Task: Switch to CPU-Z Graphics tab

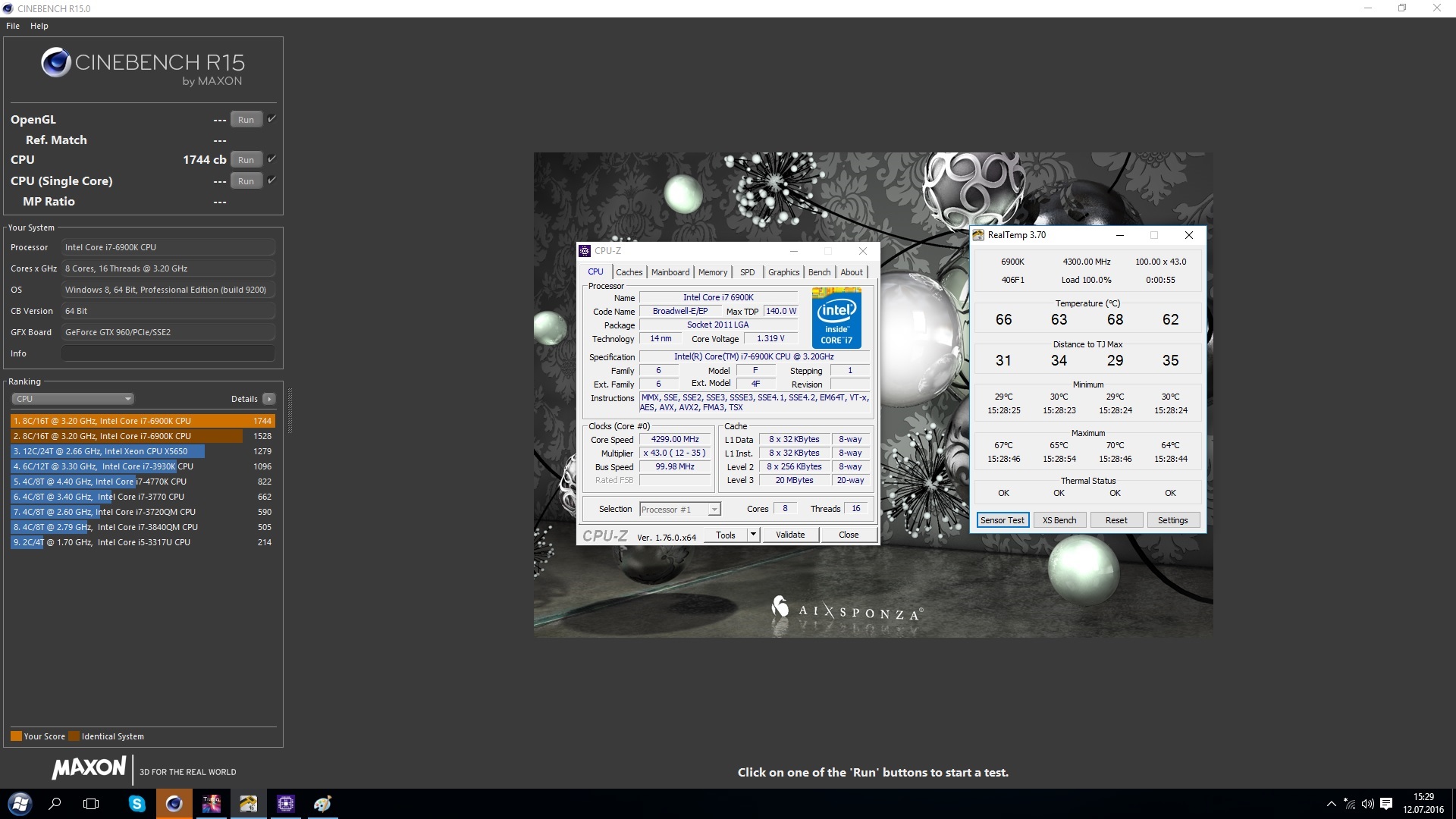Action: tap(783, 272)
